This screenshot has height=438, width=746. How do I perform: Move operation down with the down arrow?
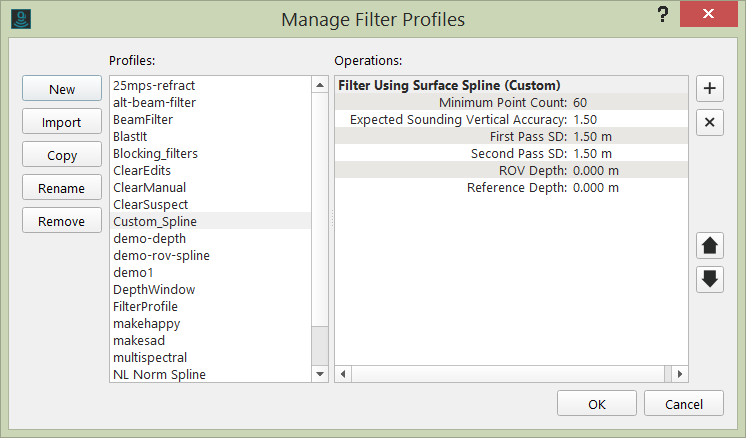pyautogui.click(x=710, y=279)
